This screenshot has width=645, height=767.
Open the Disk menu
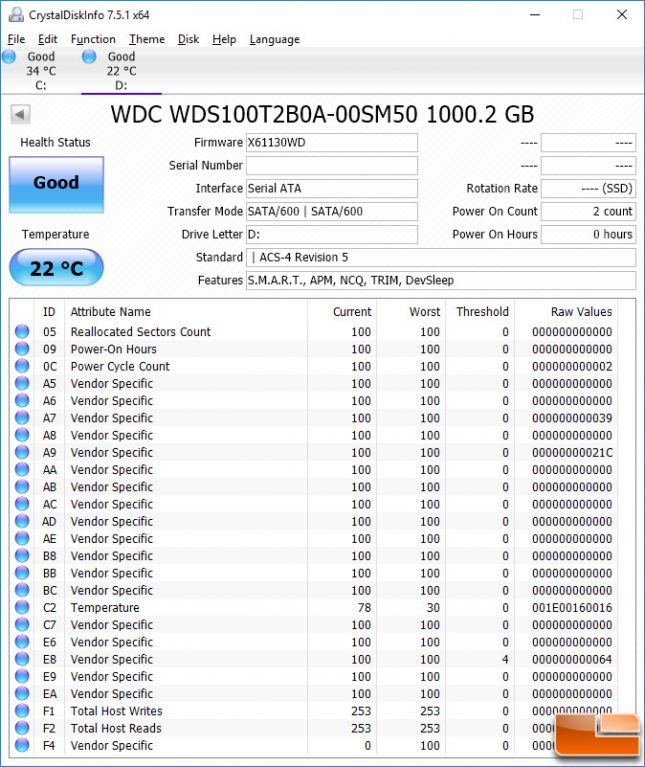188,39
